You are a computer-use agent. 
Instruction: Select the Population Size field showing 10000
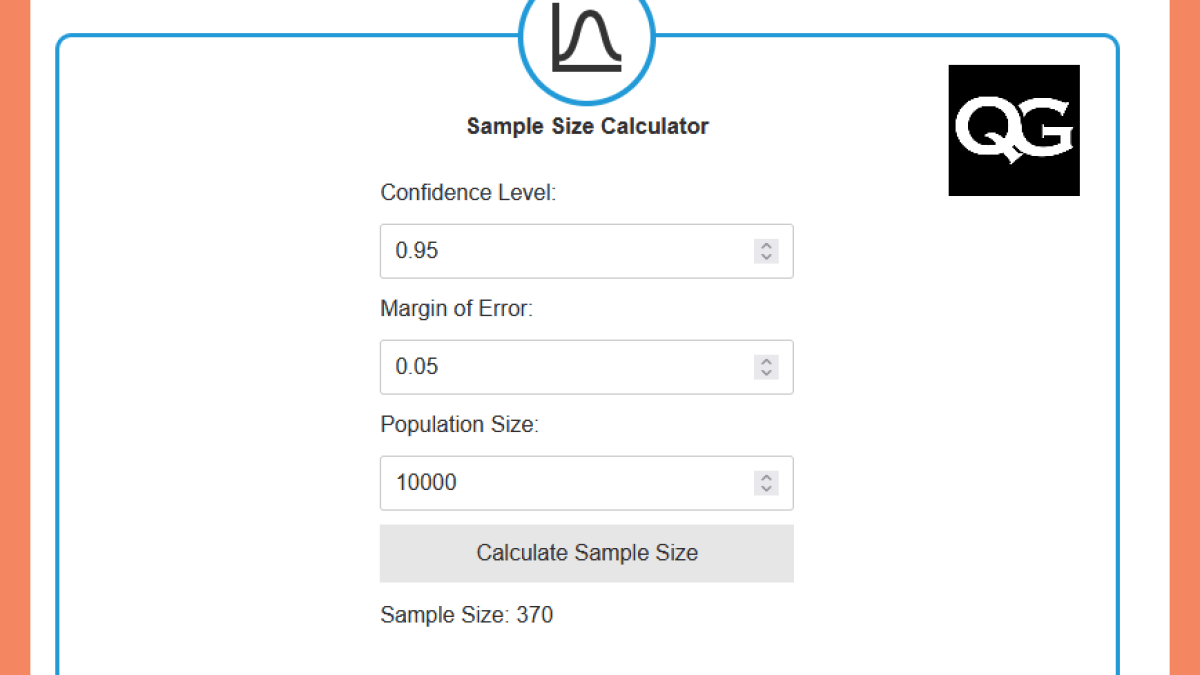560,483
